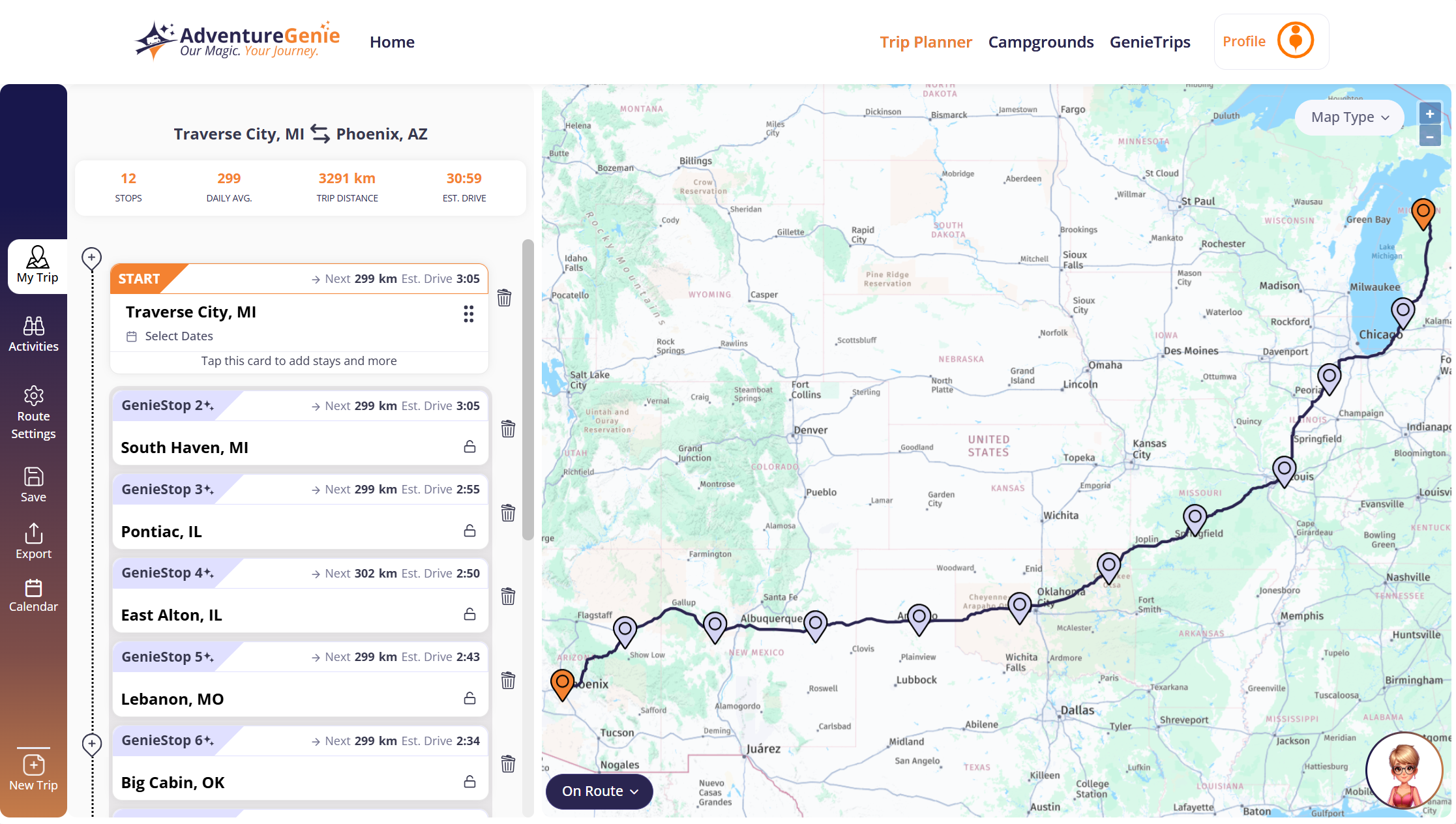Open Route Settings in the sidebar
This screenshot has width=1456, height=824.
[33, 413]
